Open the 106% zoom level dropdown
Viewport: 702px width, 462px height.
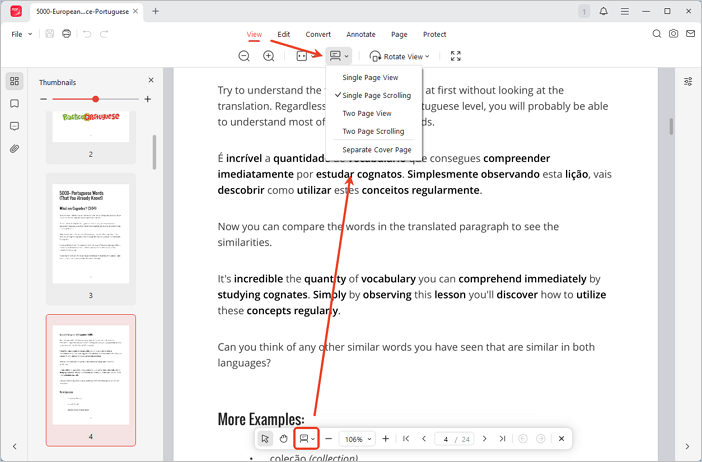point(357,439)
